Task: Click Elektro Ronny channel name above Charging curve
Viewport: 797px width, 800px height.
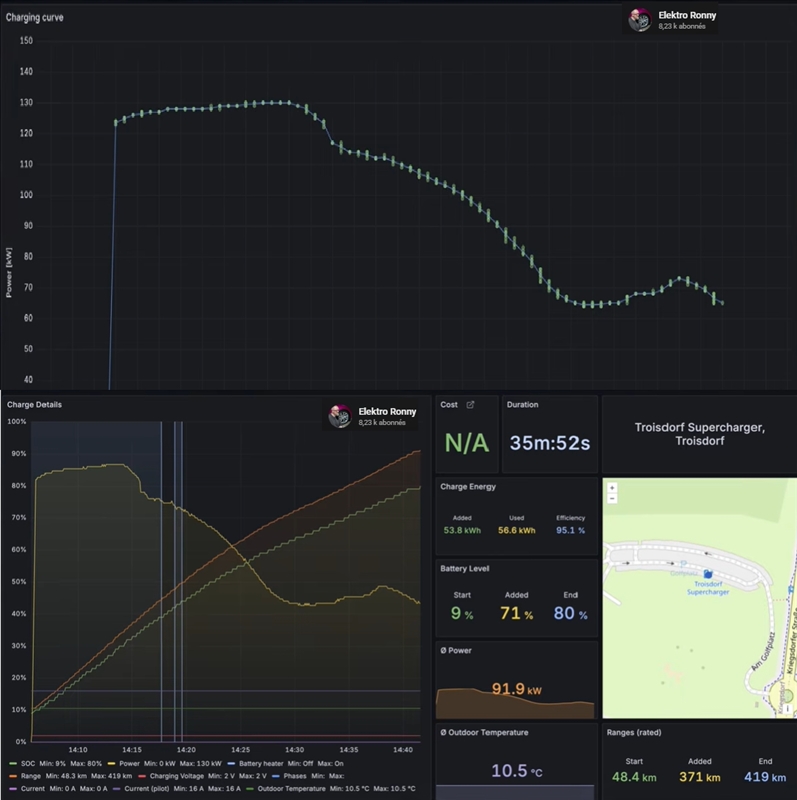Action: coord(687,15)
